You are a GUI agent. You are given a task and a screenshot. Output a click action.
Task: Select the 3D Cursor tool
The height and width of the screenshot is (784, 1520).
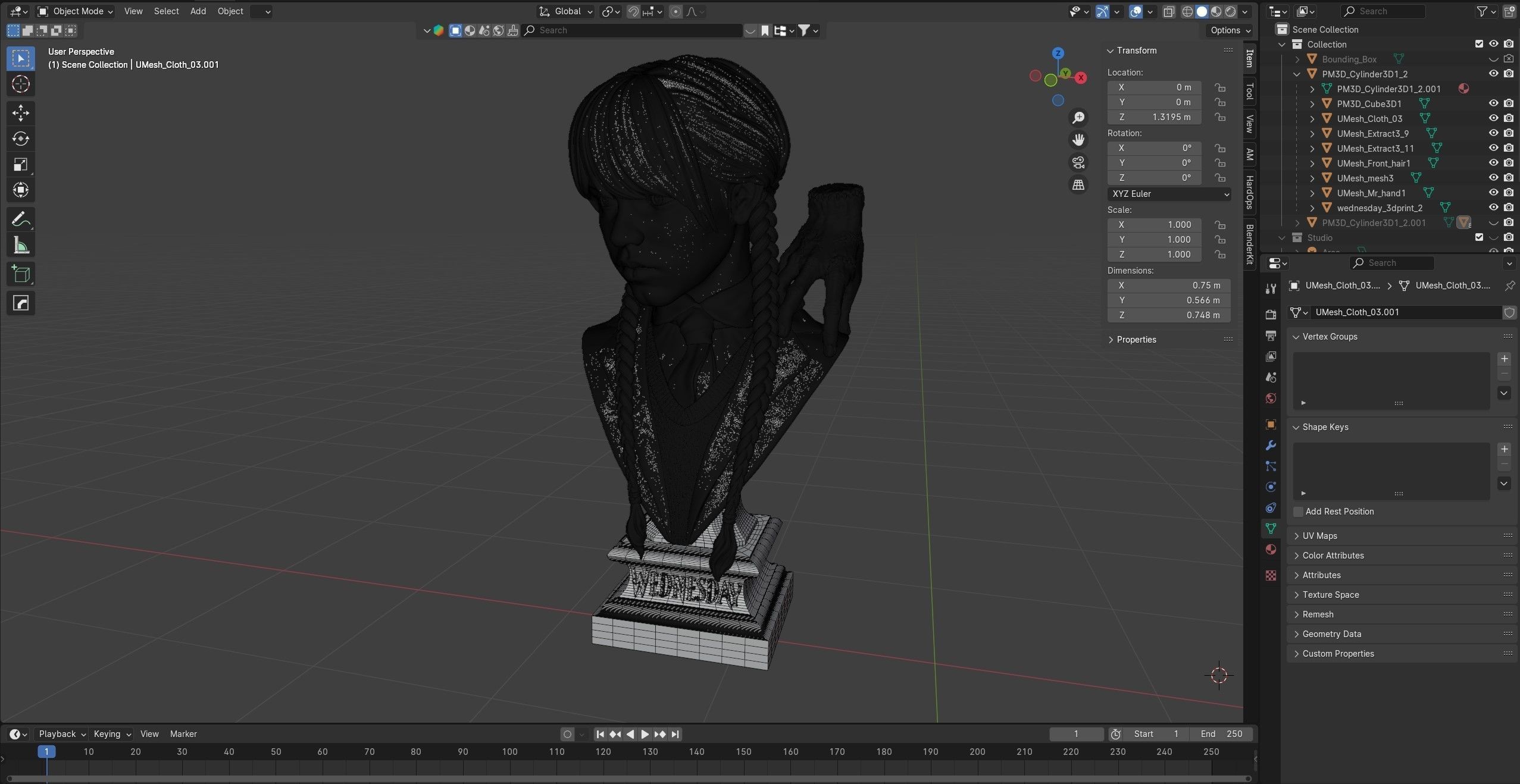point(21,84)
